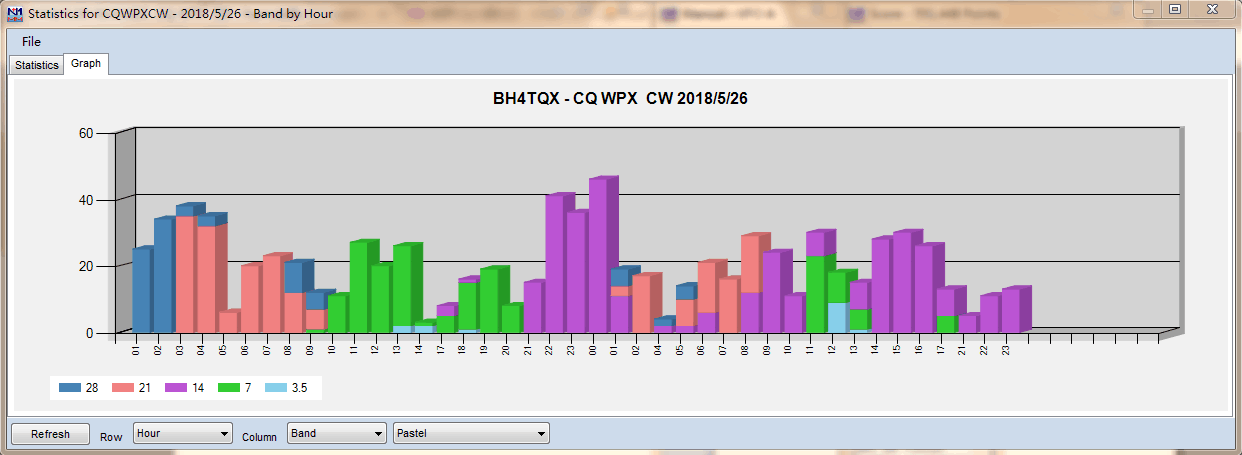
Task: Click the y-axis label 40
Action: 86,200
